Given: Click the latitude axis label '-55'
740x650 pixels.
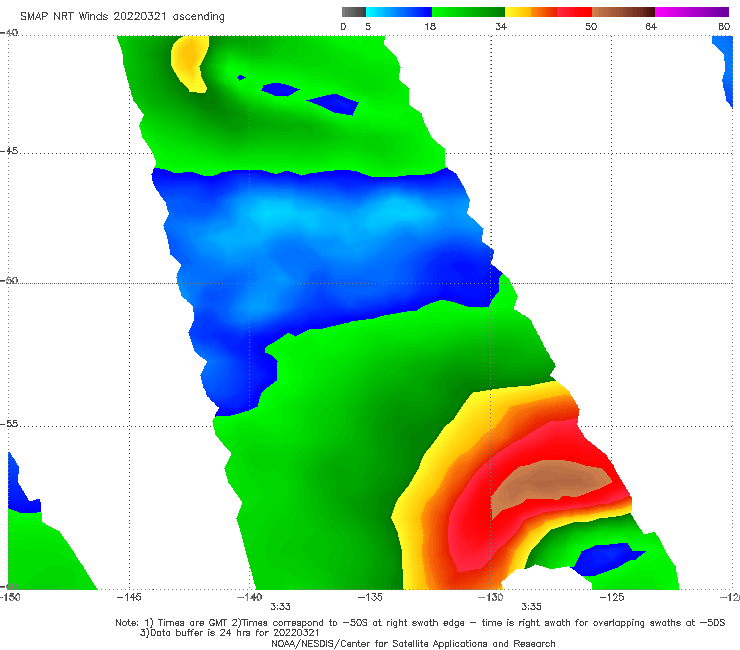Looking at the screenshot, I should pyautogui.click(x=9, y=423).
